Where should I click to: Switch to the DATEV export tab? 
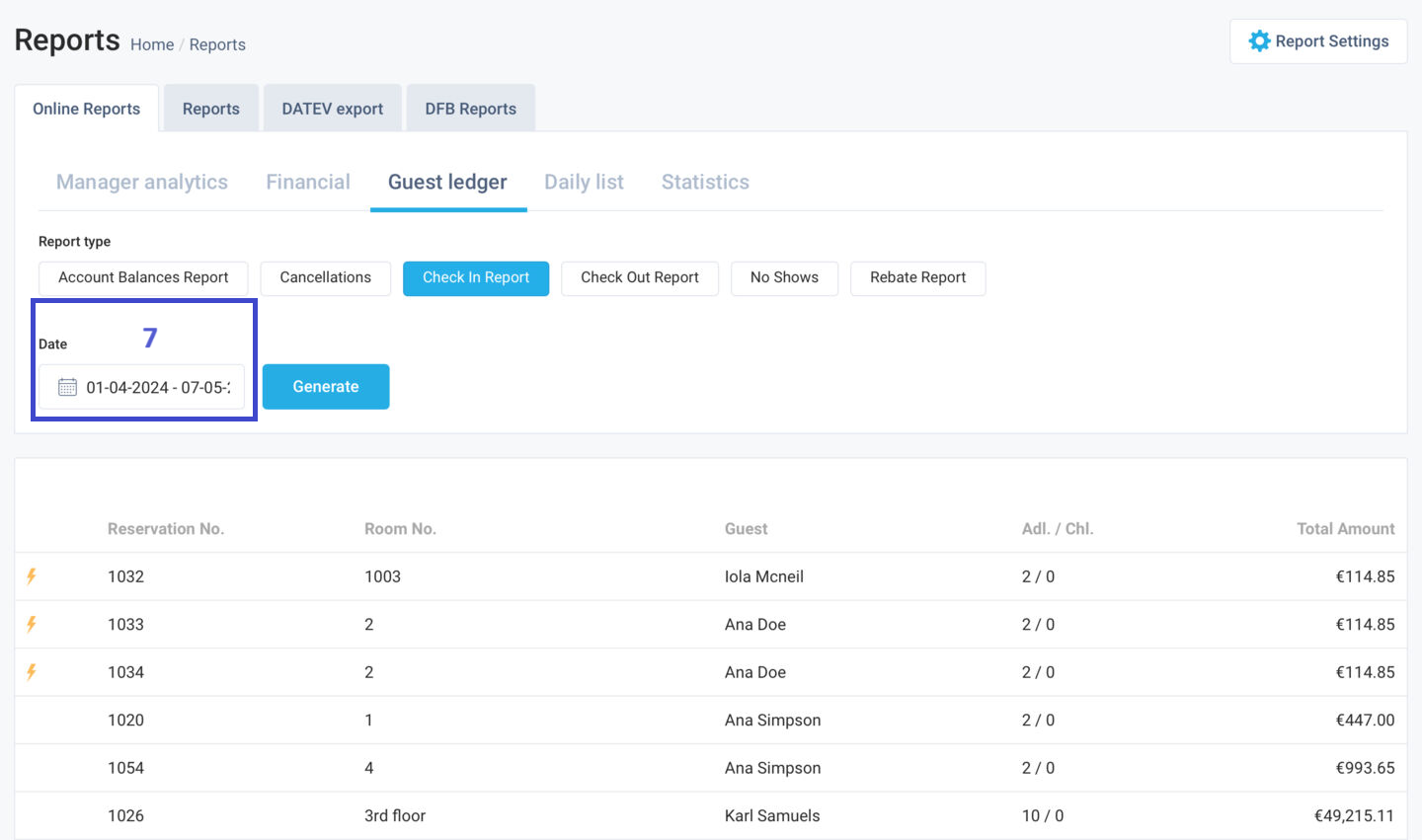tap(332, 108)
